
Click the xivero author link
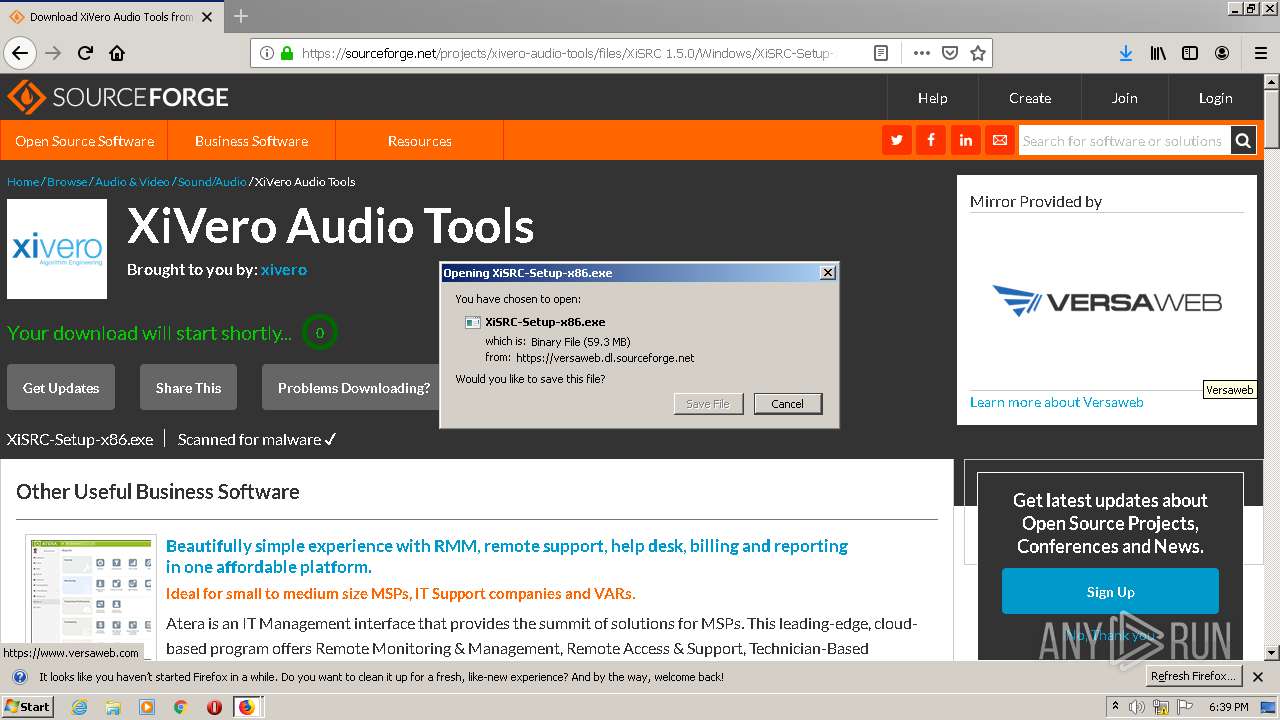click(x=284, y=270)
